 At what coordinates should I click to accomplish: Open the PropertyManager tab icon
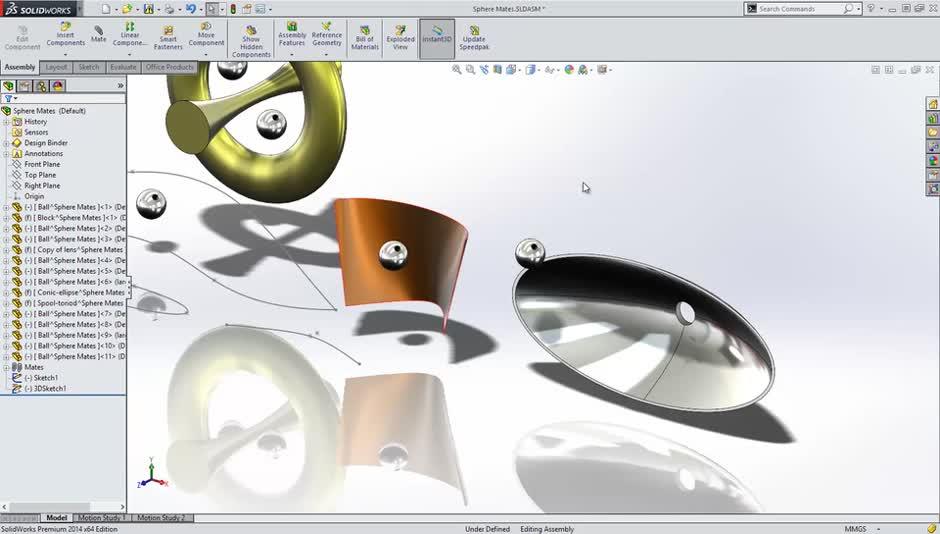25,86
